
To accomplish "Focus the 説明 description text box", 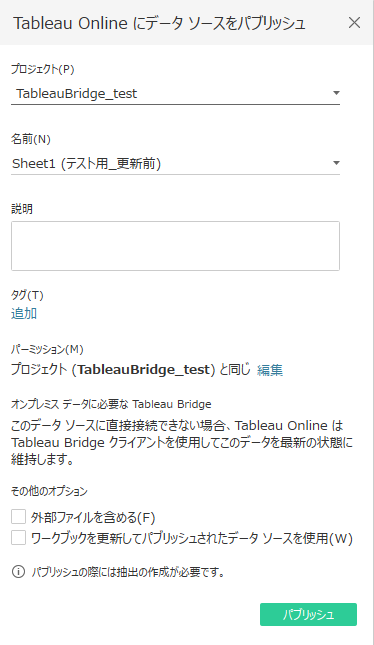I will click(x=175, y=246).
